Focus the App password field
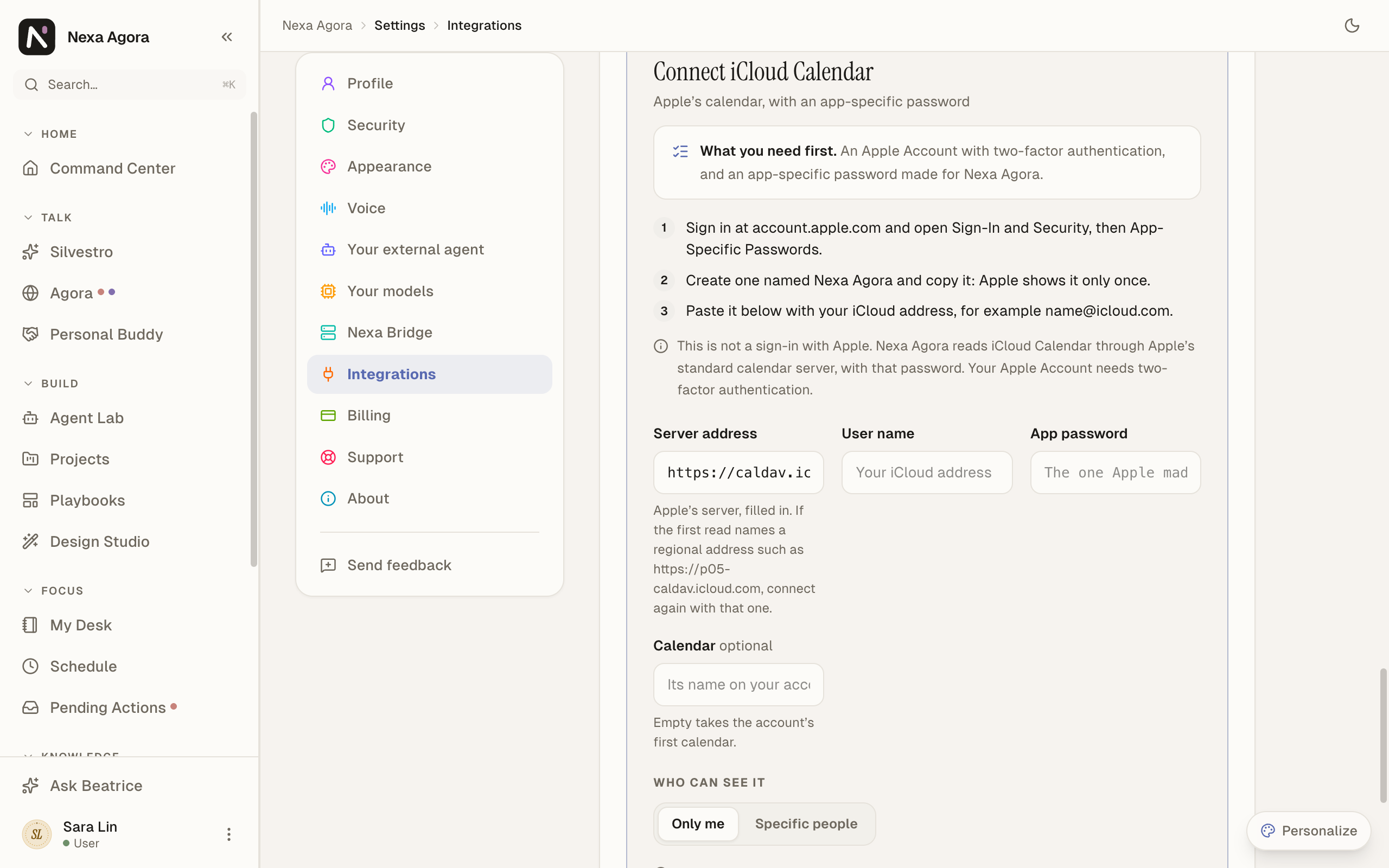 pos(1115,473)
